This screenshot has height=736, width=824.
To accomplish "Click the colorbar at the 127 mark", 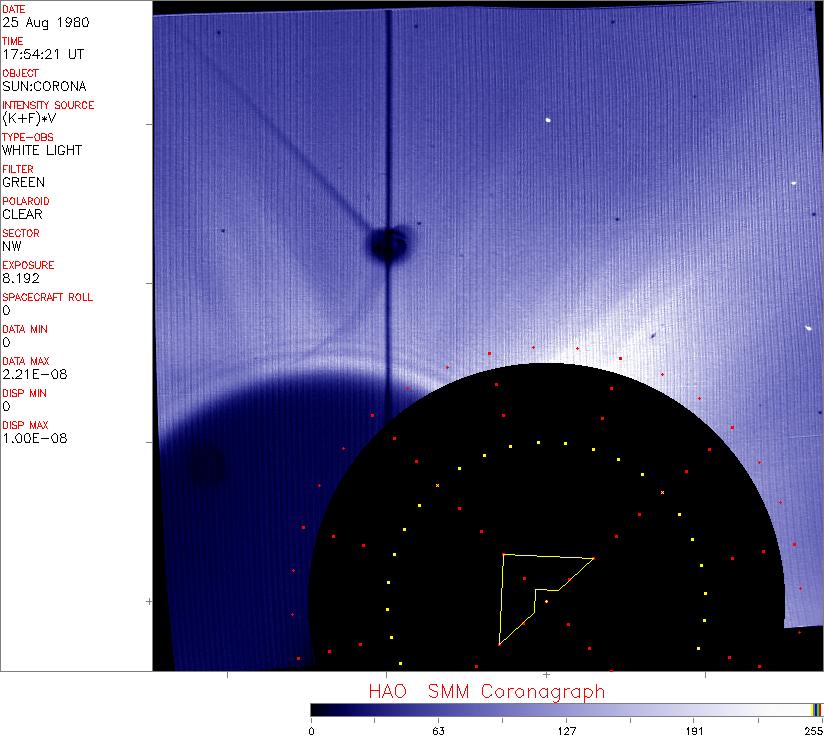I will point(566,709).
